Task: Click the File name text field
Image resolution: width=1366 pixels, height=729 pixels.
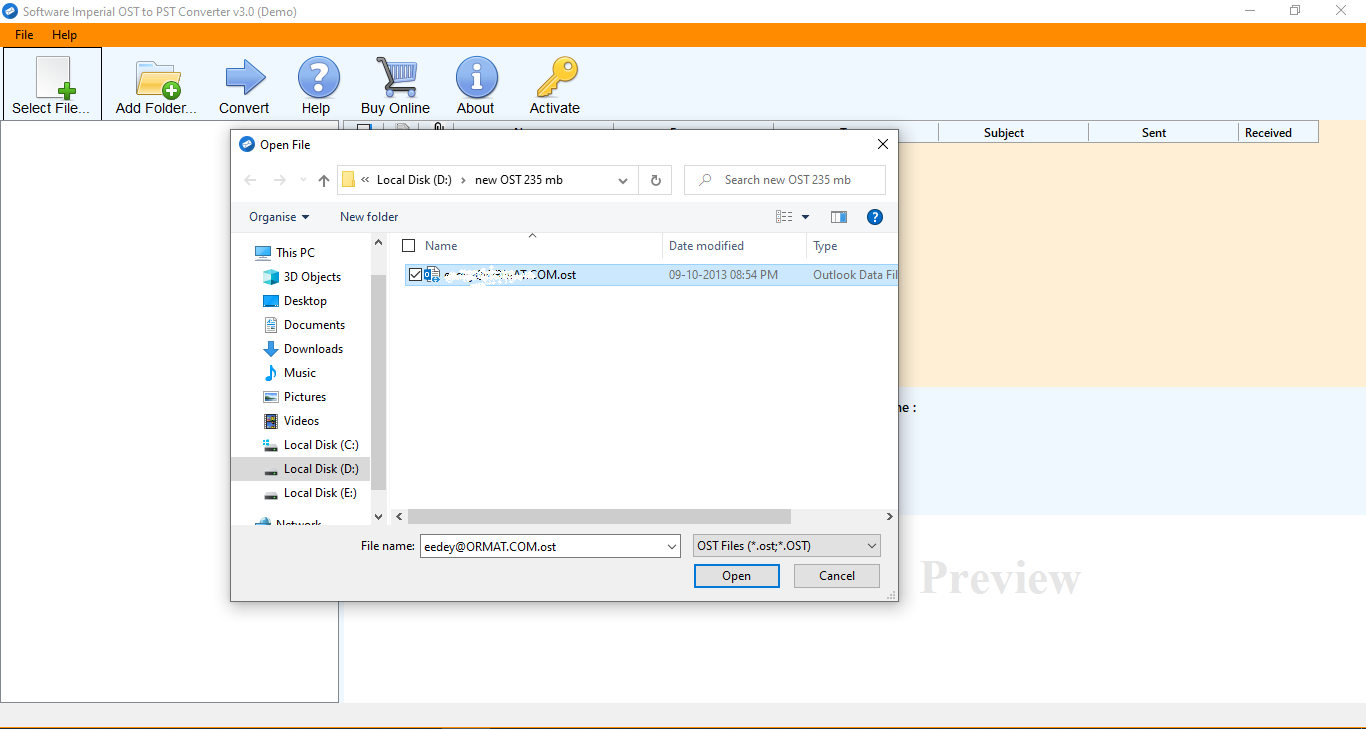Action: click(543, 547)
